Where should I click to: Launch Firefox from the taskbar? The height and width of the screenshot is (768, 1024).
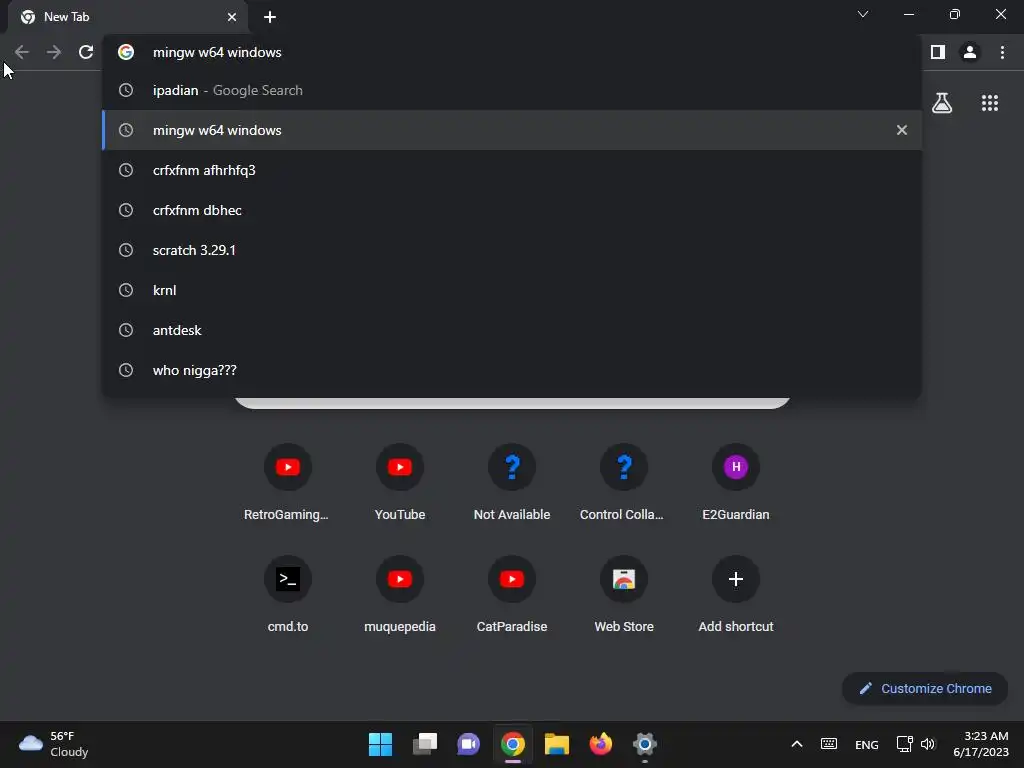tap(601, 744)
